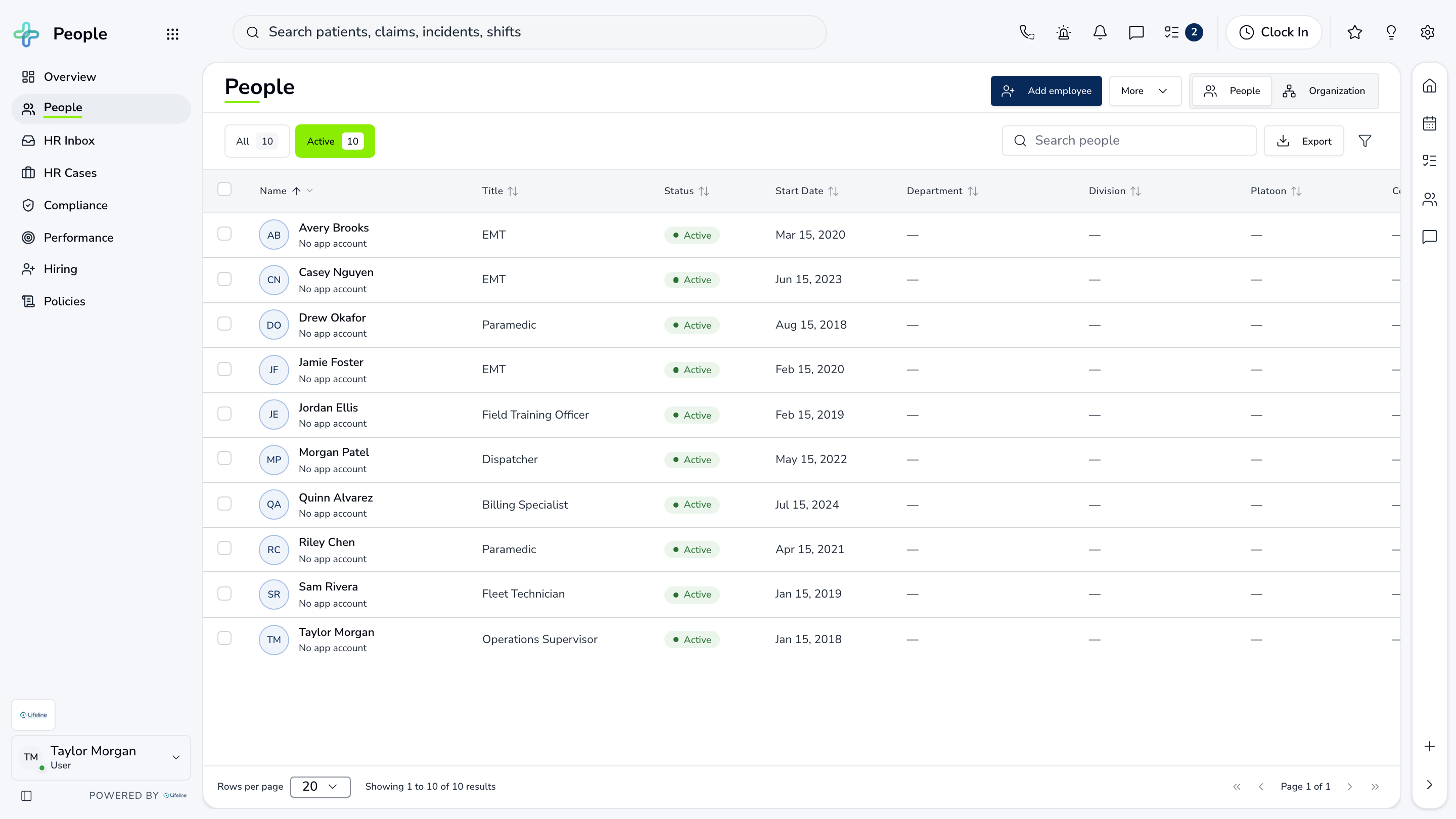Open Performance in the sidebar
This screenshot has height=819, width=1456.
pos(101,238)
